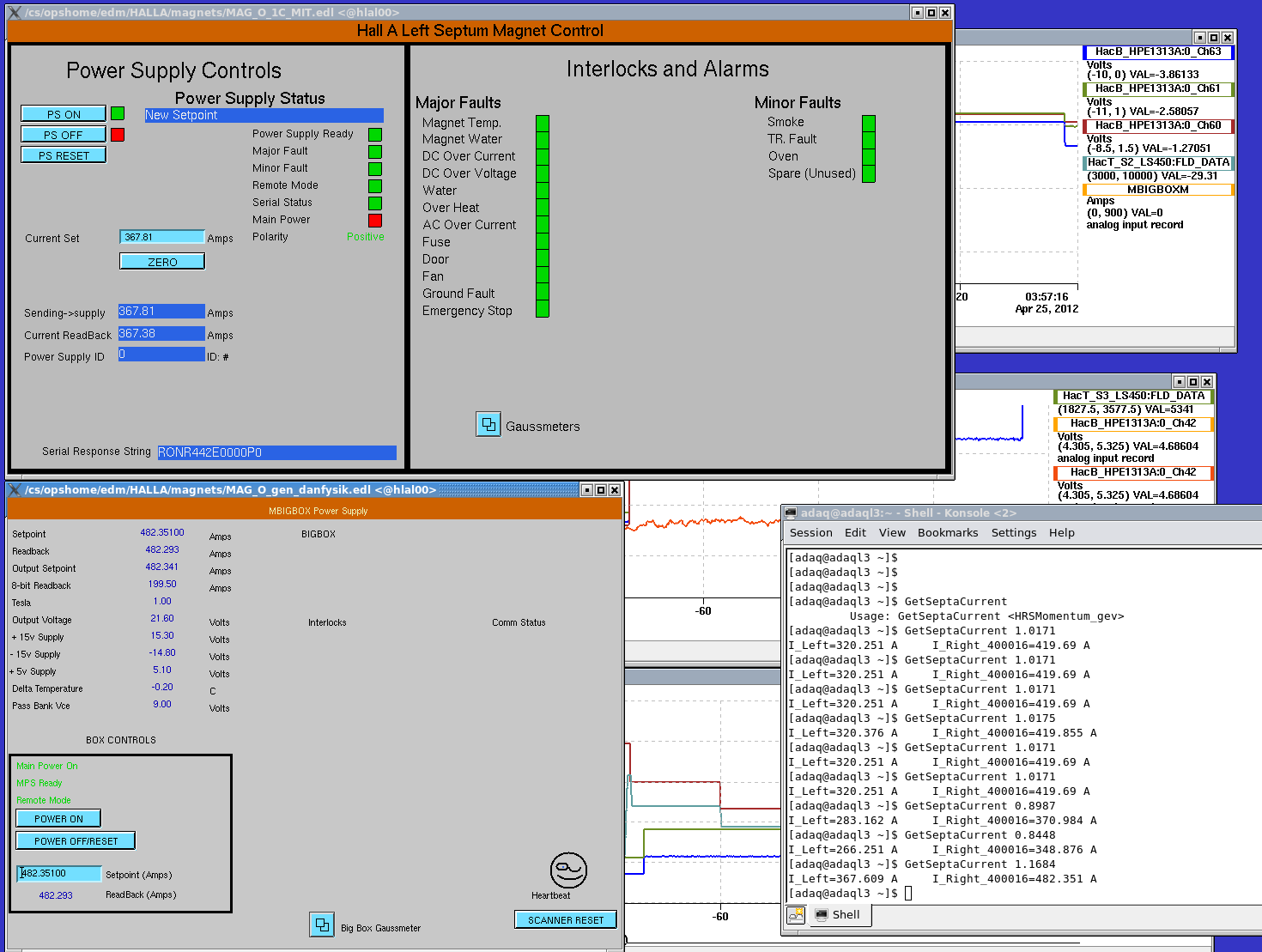
Task: Click the HacB_HPE1313A:0_Ch61 legend entry
Action: 1158,88
